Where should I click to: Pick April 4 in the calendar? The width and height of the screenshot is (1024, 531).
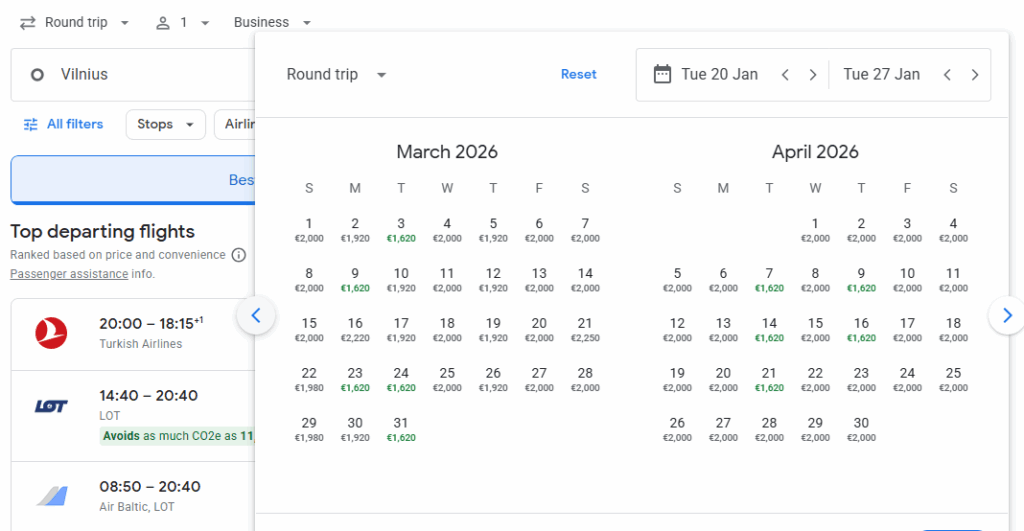[x=953, y=230]
